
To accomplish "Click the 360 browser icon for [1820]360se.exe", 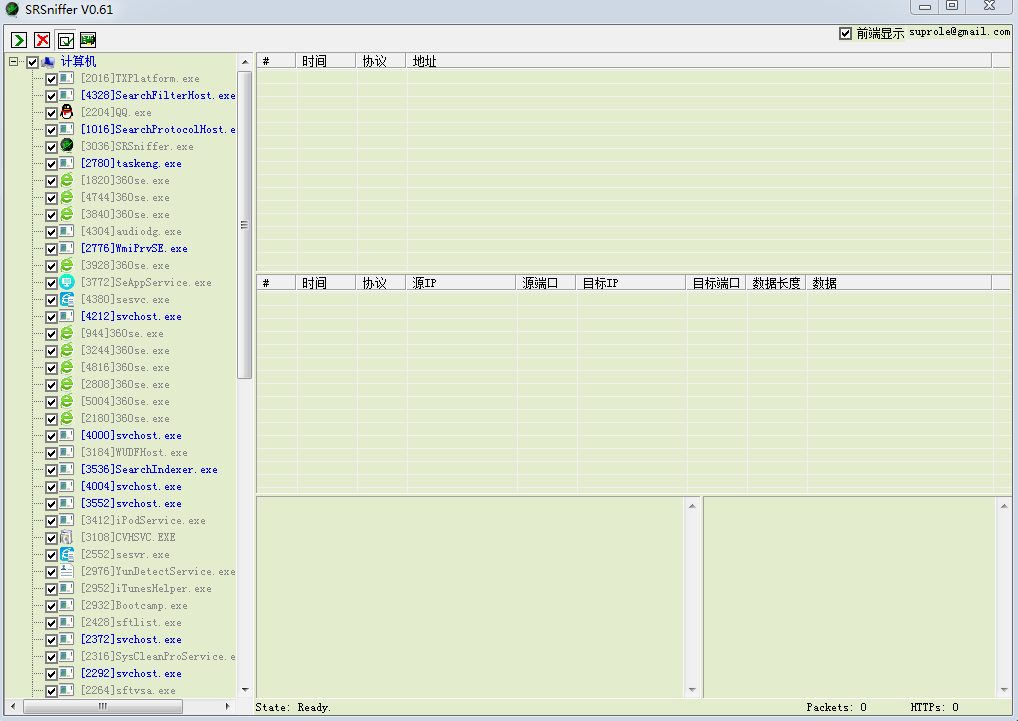I will [x=67, y=180].
